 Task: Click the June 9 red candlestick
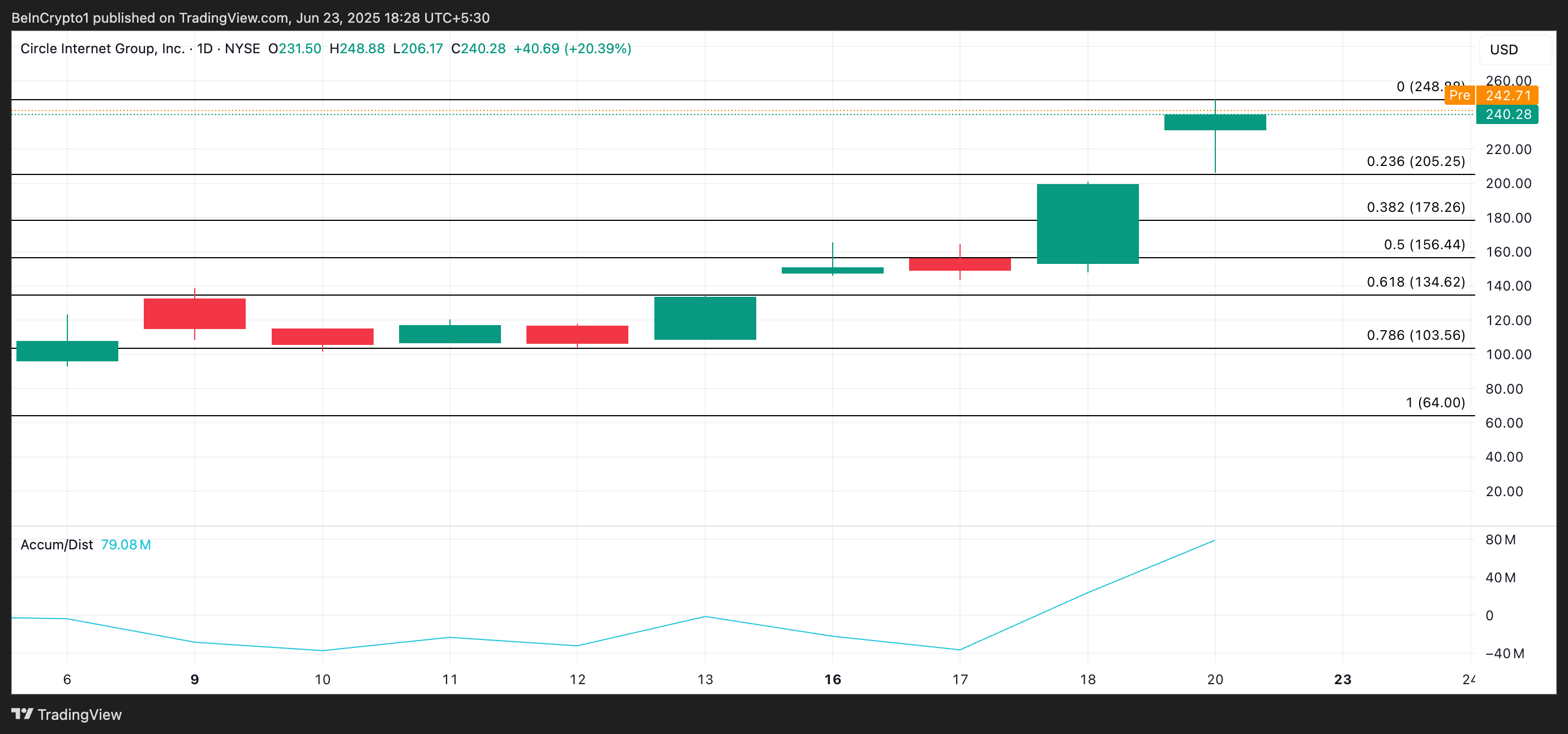(x=194, y=314)
